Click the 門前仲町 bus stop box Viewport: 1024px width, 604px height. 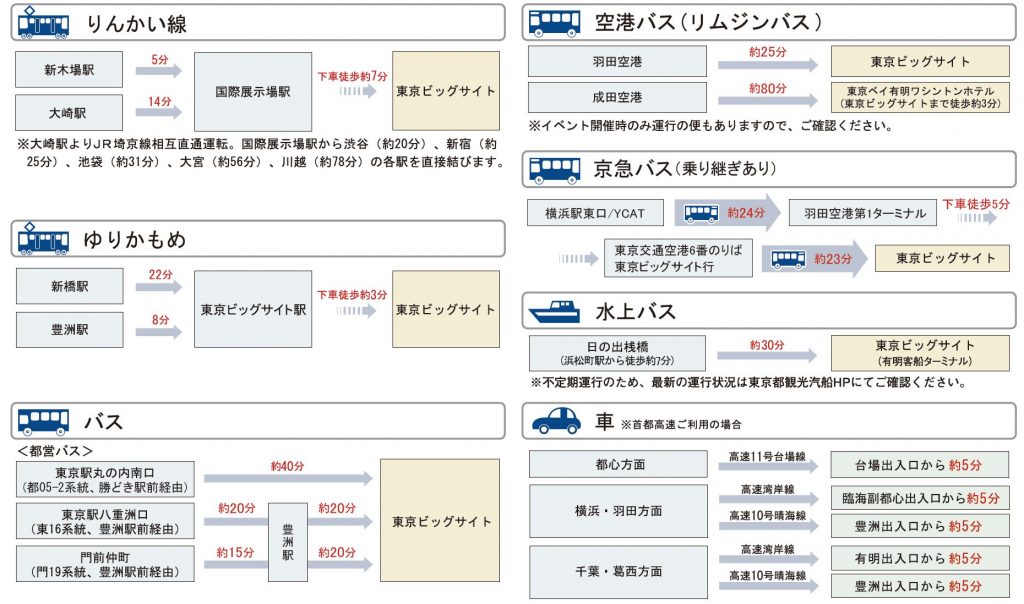coord(105,563)
